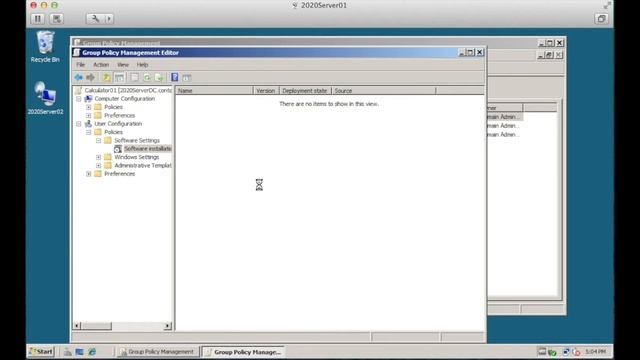Viewport: 640px width, 360px height.
Task: Expand the Administrative Templates folder
Action: pos(98,165)
